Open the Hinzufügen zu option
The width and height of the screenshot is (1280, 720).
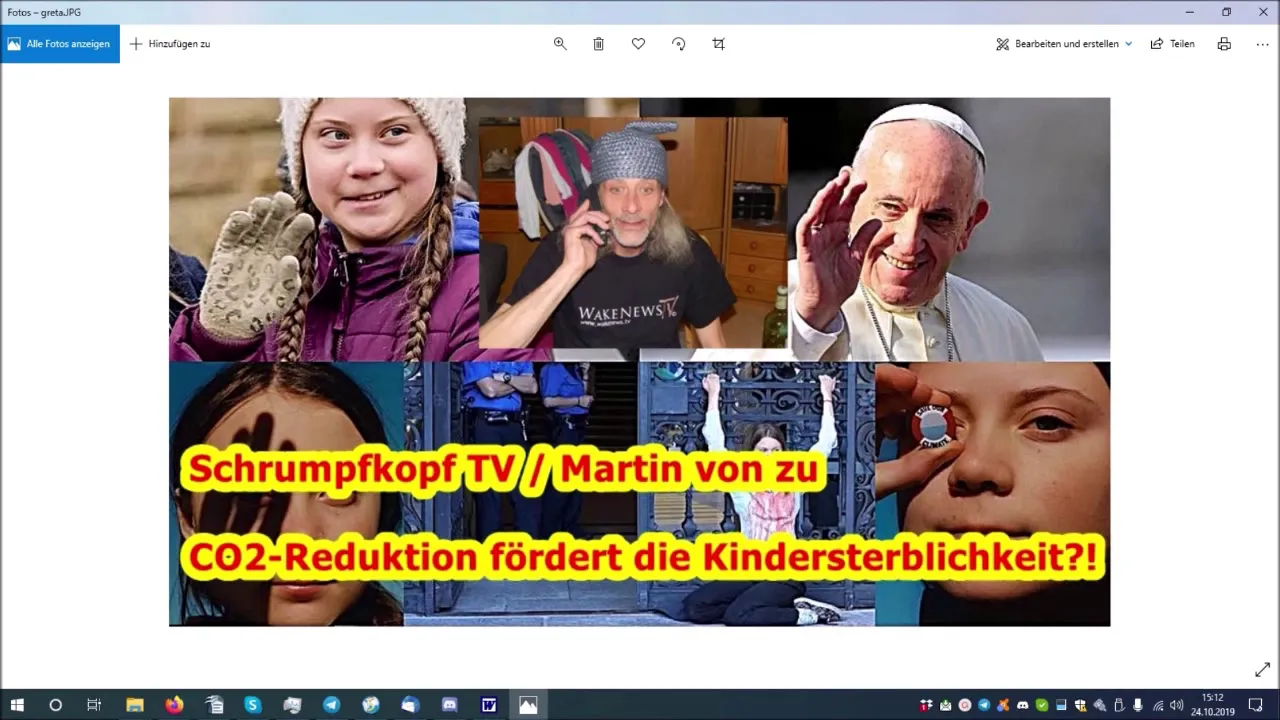pyautogui.click(x=170, y=44)
